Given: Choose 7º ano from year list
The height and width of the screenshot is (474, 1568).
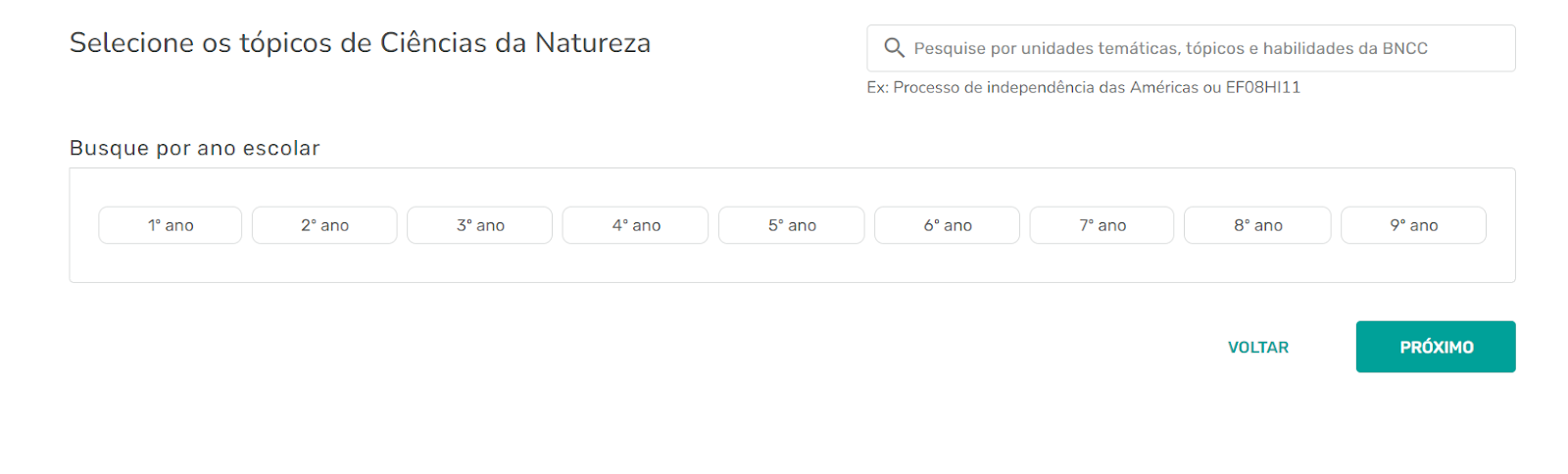Looking at the screenshot, I should click(x=1102, y=225).
